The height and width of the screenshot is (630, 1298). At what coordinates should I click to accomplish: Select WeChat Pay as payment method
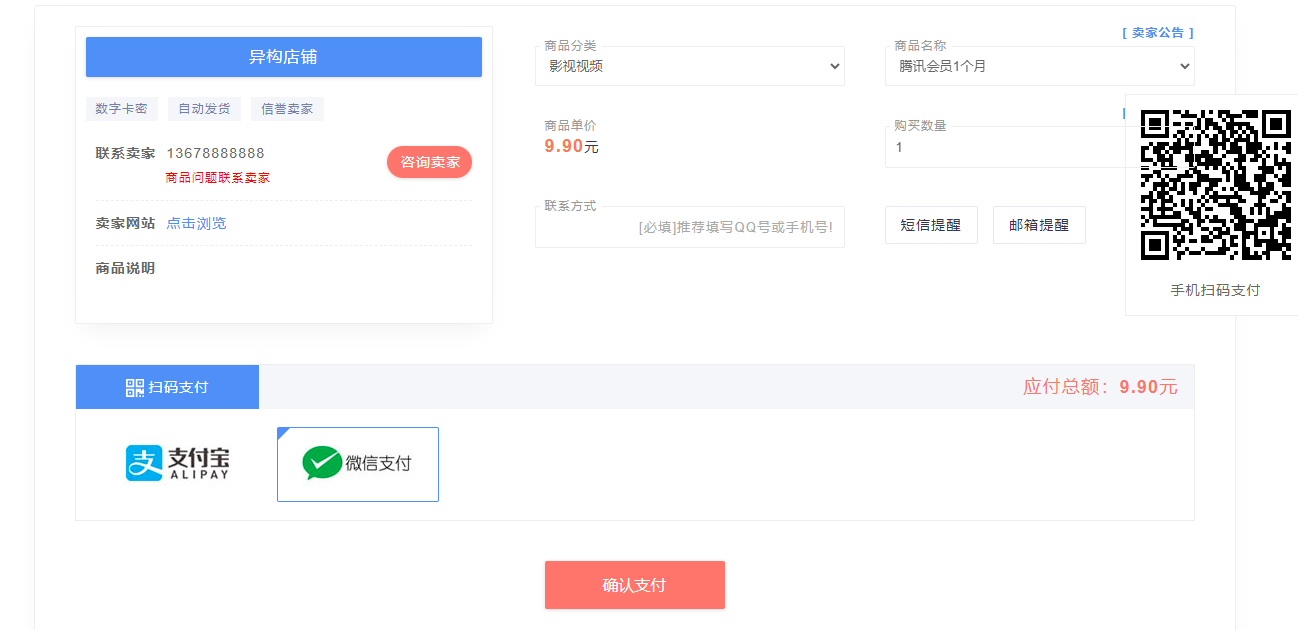[357, 463]
